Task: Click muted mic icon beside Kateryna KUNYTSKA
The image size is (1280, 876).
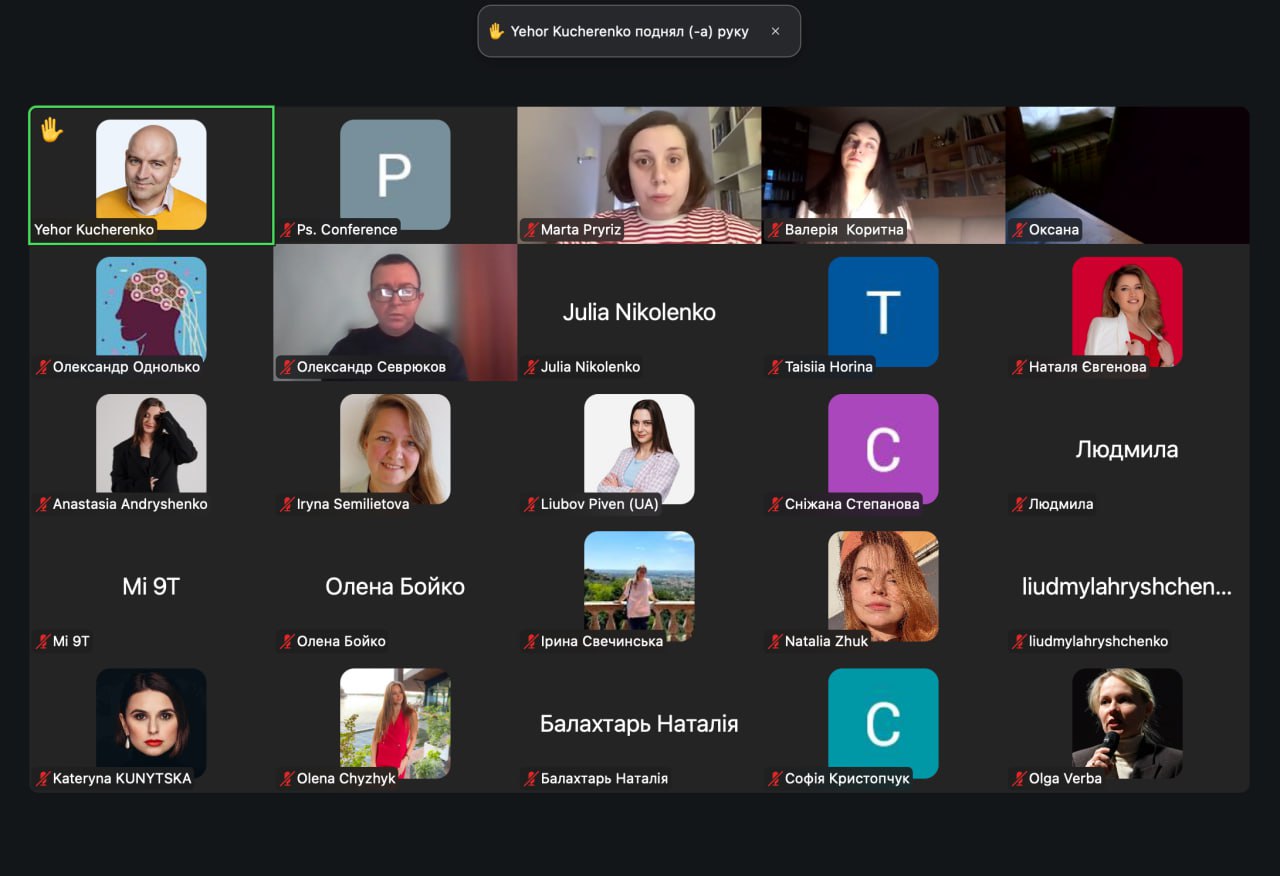Action: 43,778
